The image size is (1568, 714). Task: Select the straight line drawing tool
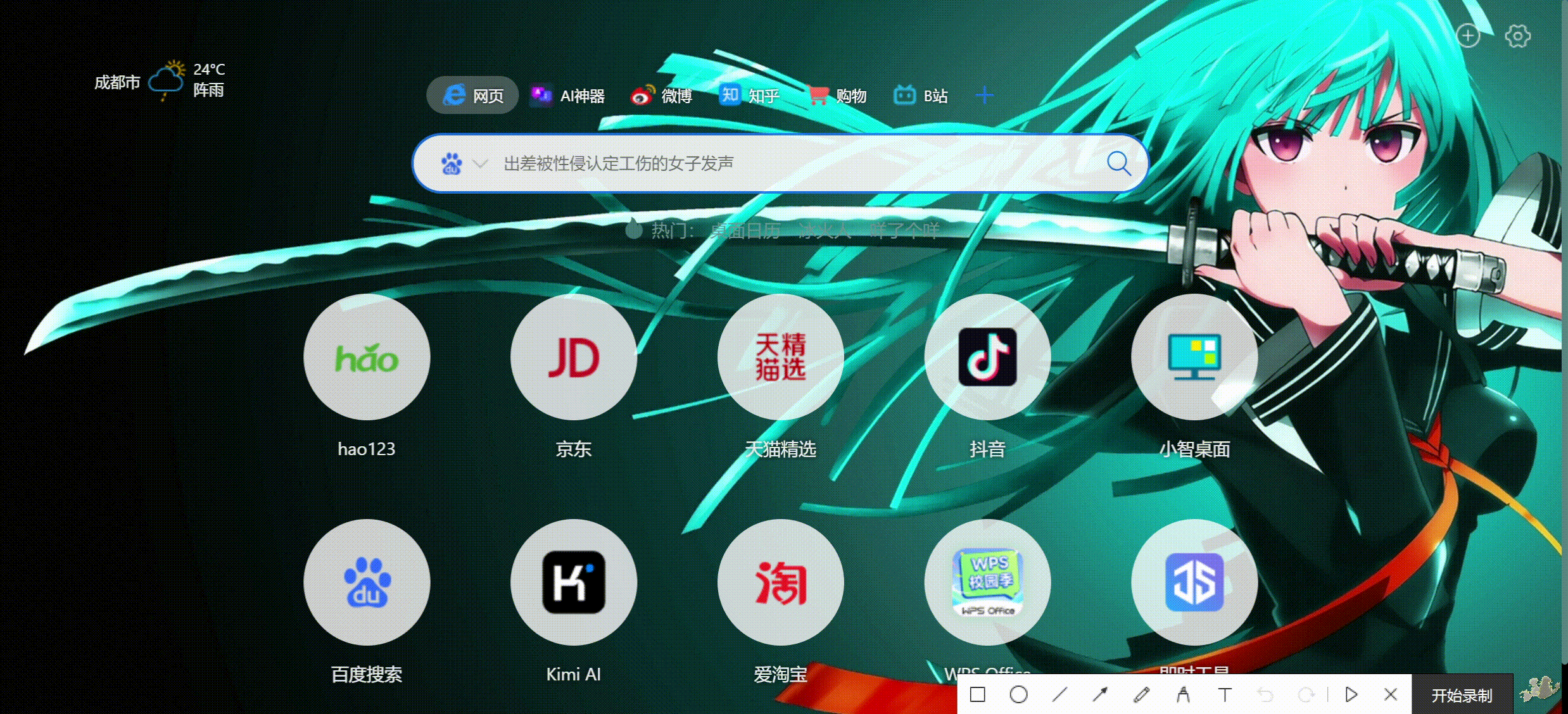click(x=1059, y=694)
